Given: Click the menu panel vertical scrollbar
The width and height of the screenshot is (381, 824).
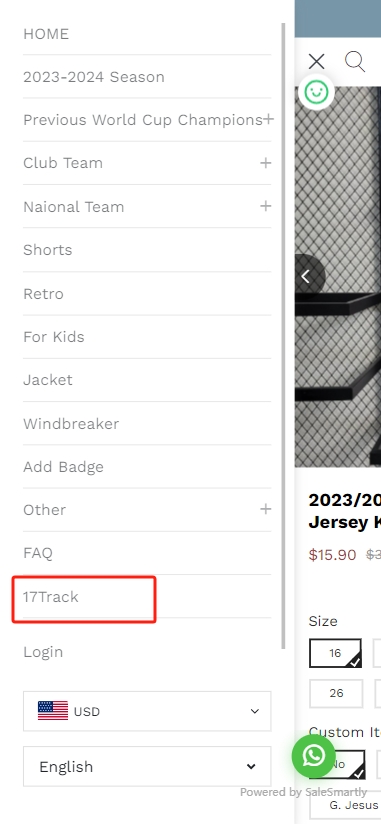Looking at the screenshot, I should [x=284, y=336].
